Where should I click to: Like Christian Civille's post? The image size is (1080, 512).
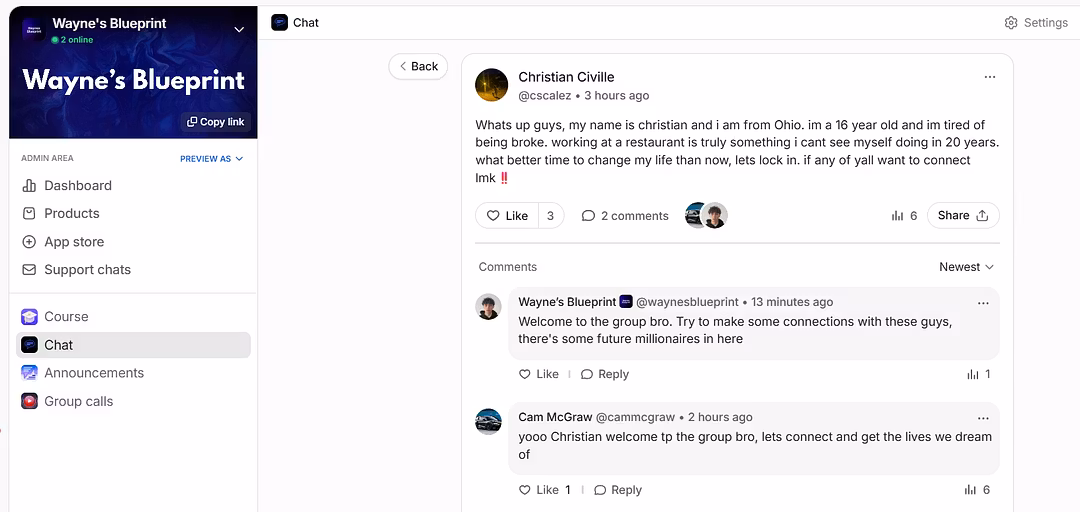click(x=507, y=216)
